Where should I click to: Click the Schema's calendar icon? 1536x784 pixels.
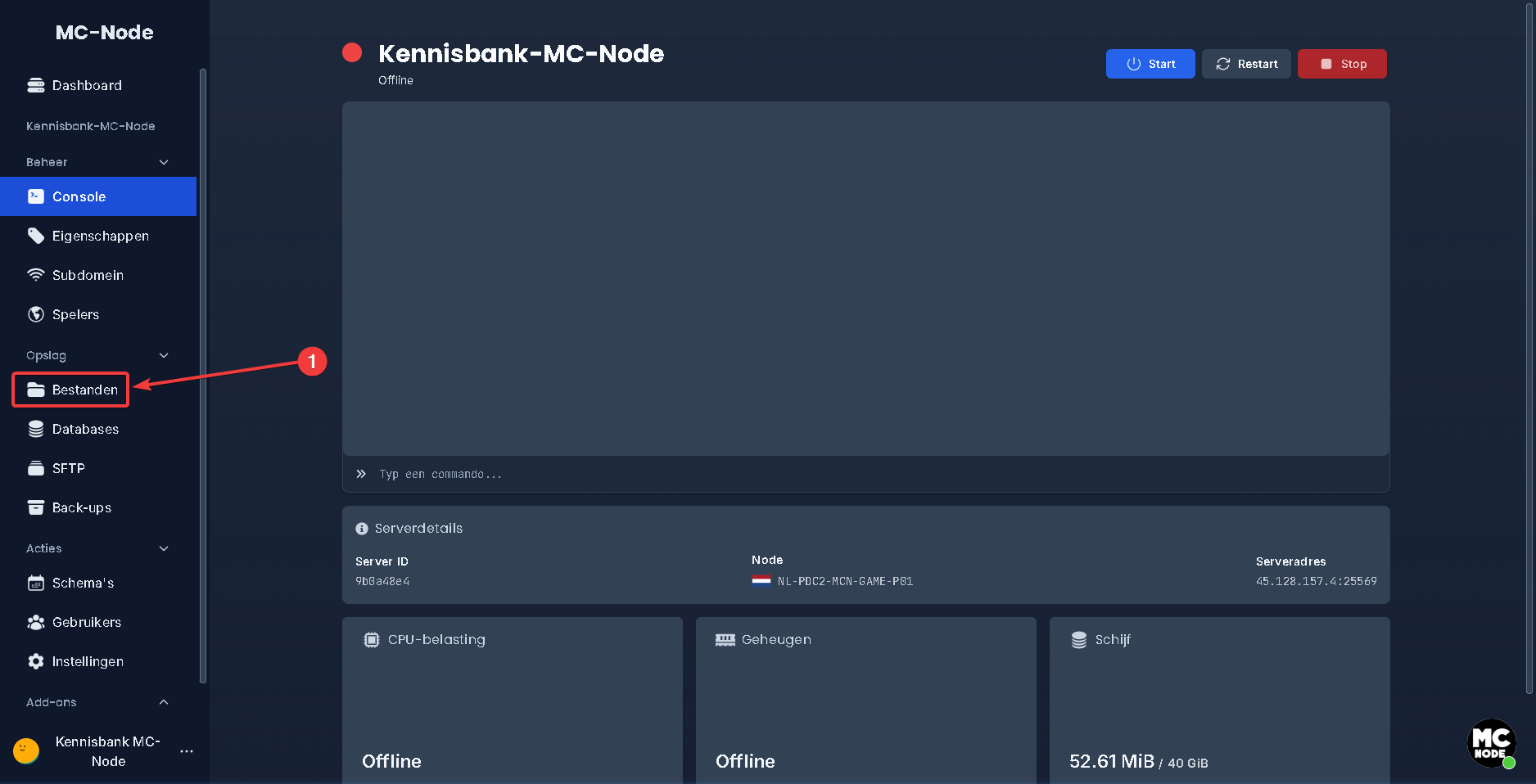click(36, 583)
